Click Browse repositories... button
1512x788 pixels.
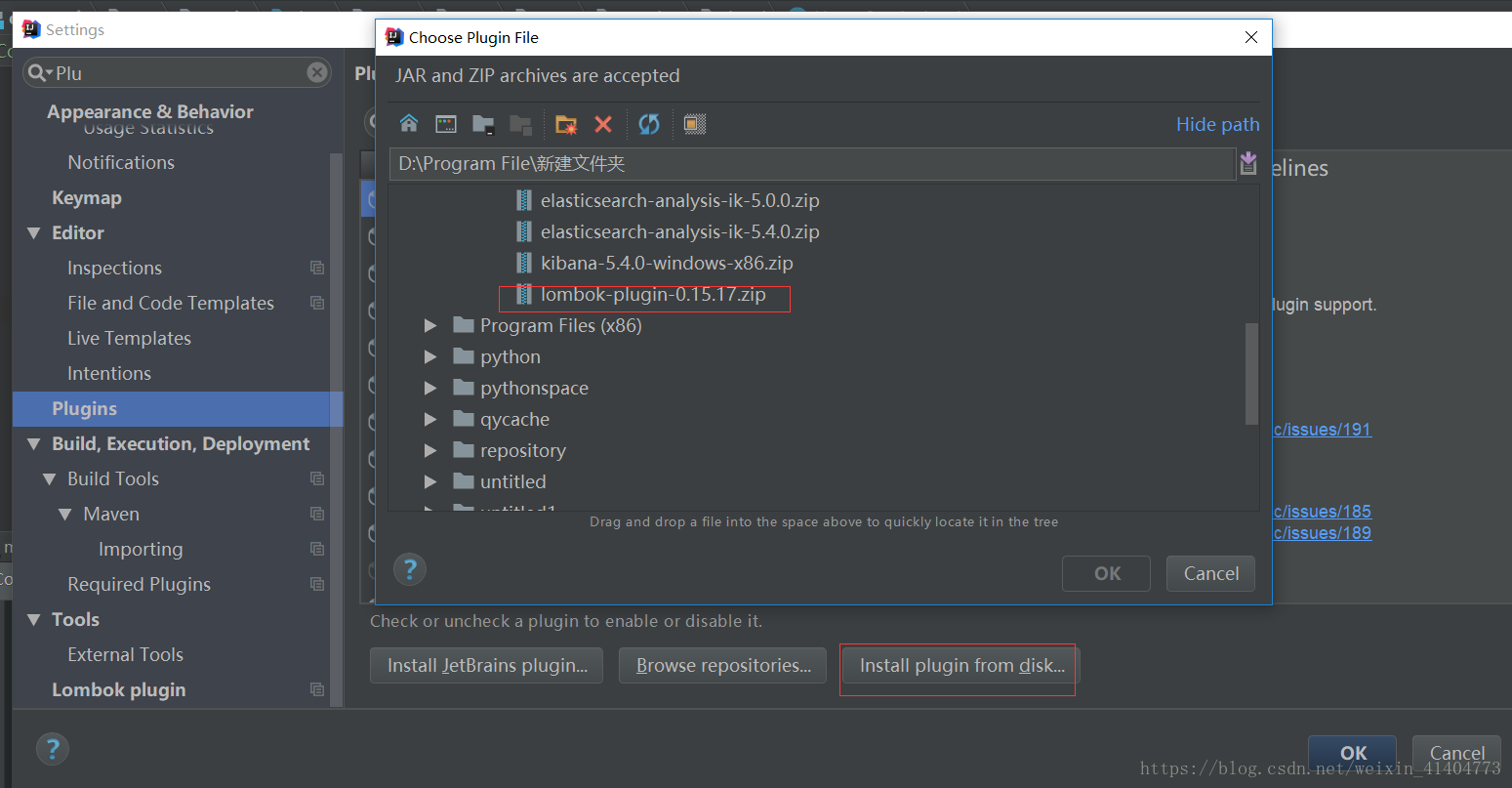click(722, 665)
